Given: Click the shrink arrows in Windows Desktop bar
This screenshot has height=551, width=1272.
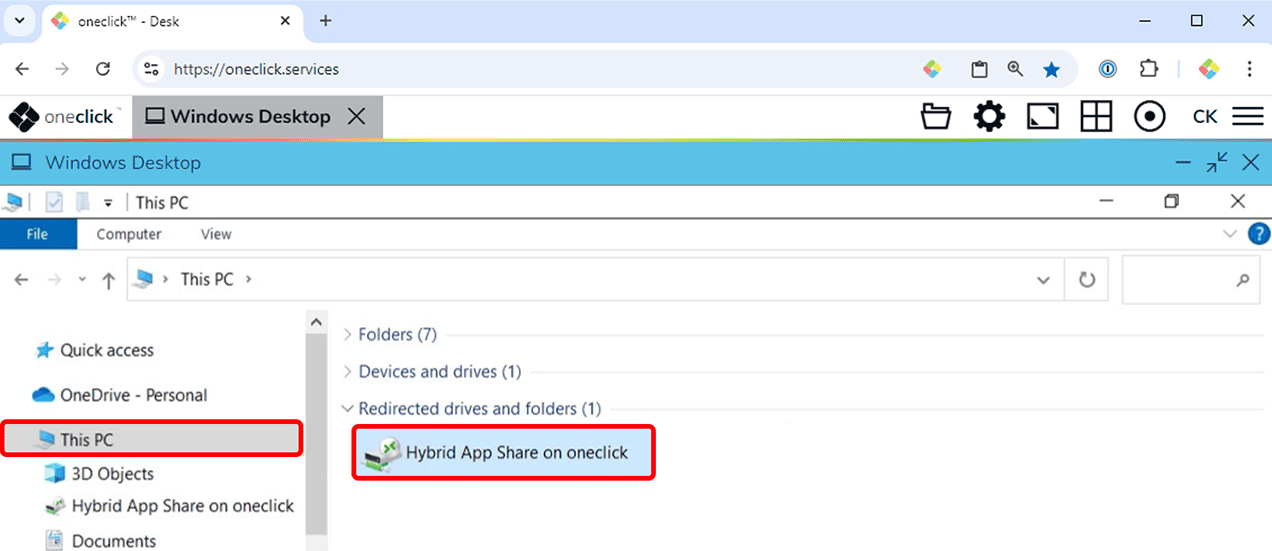Looking at the screenshot, I should 1217,163.
